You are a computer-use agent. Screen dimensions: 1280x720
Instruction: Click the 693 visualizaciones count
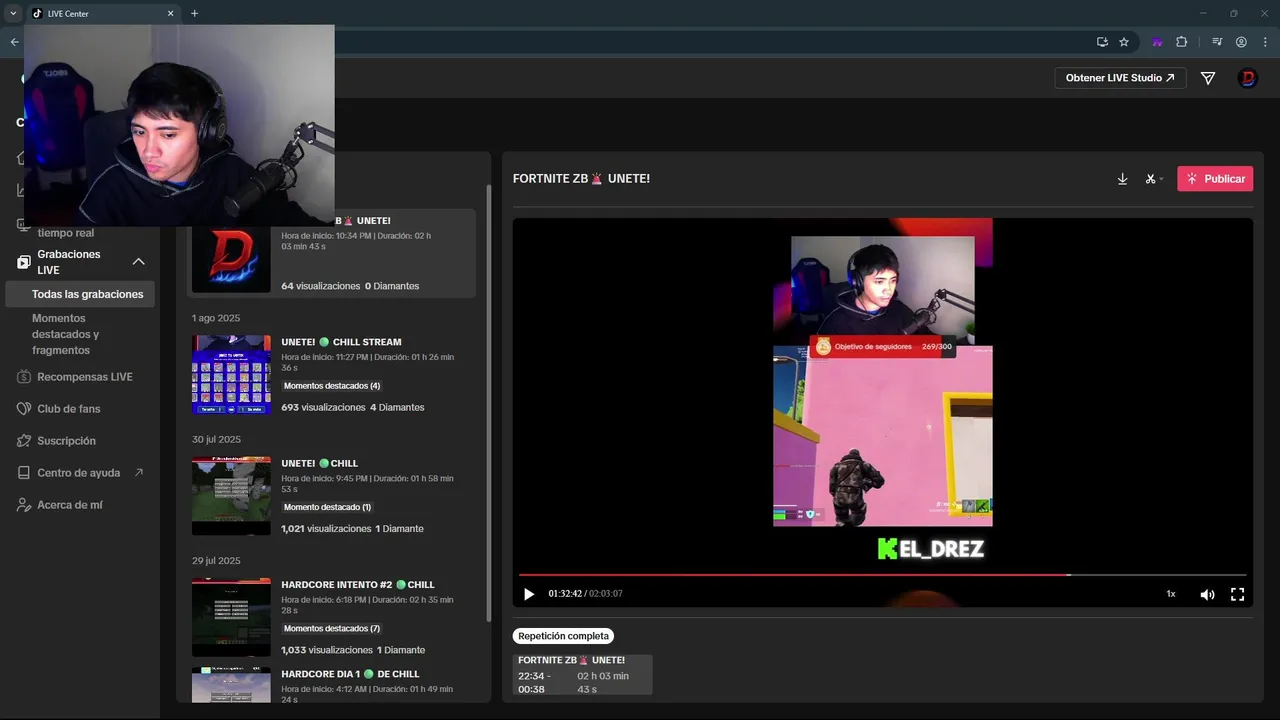click(323, 408)
